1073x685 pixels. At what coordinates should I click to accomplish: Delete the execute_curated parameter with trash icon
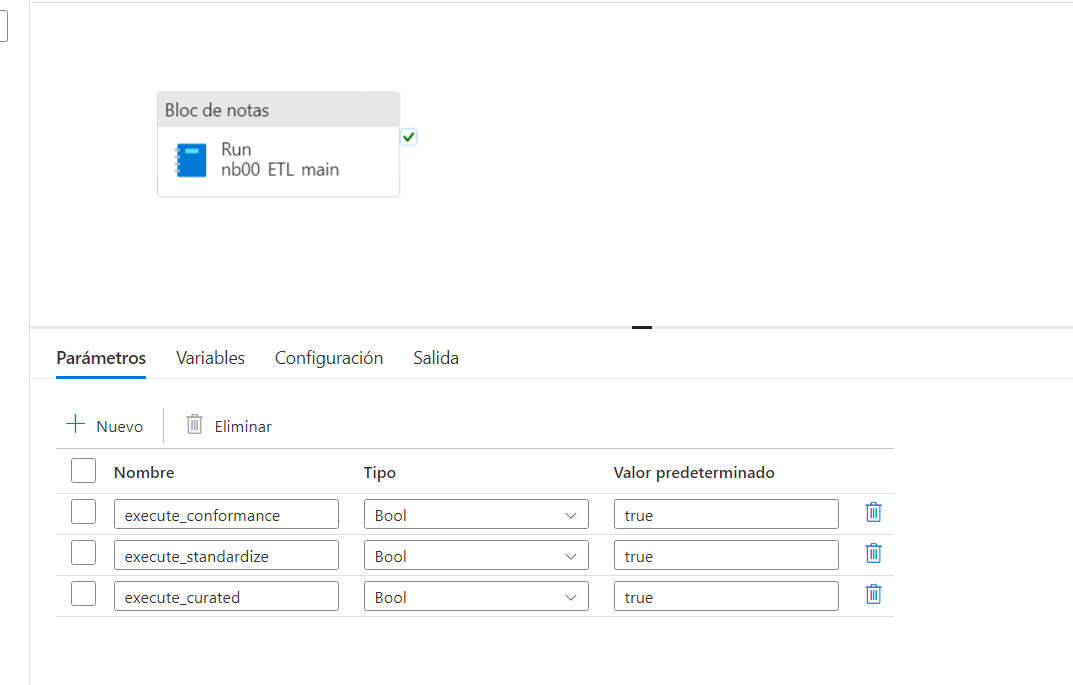click(873, 595)
